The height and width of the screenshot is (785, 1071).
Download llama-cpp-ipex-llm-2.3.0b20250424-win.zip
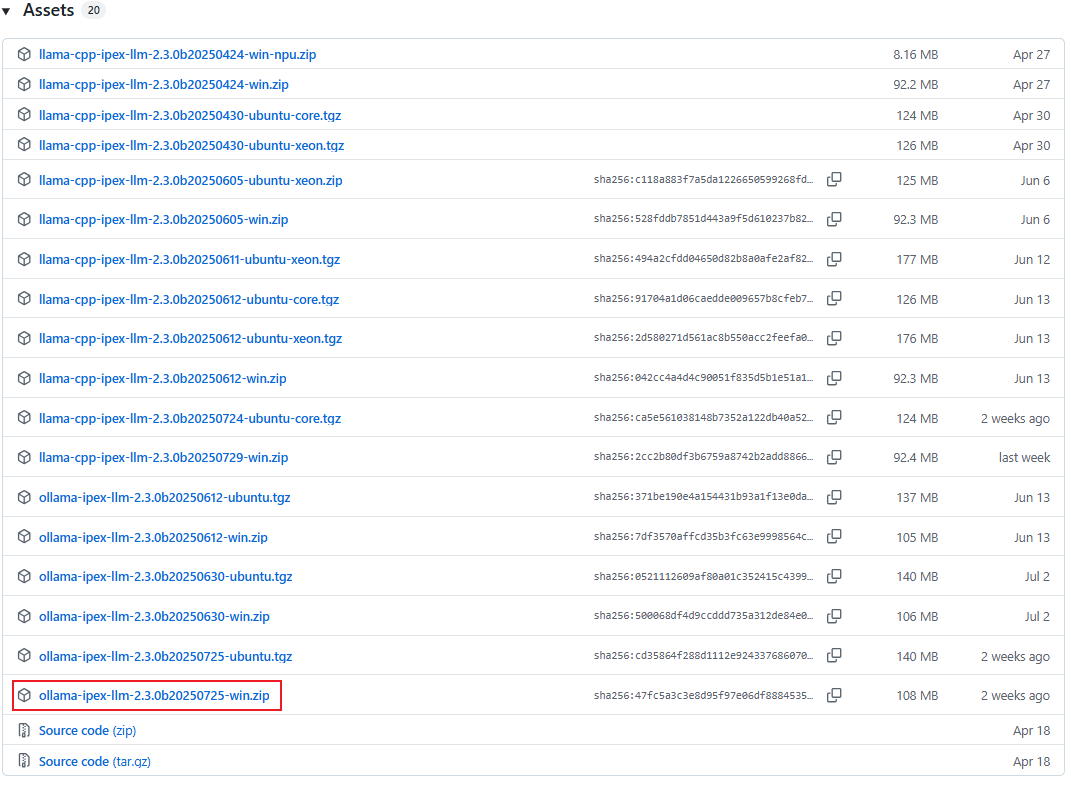tap(164, 85)
